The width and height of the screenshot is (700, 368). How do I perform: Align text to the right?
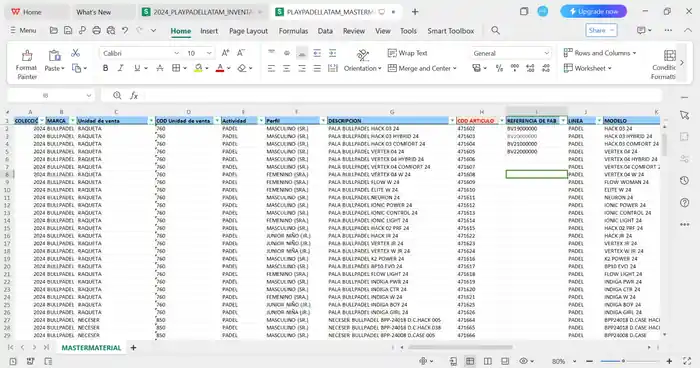(x=302, y=68)
